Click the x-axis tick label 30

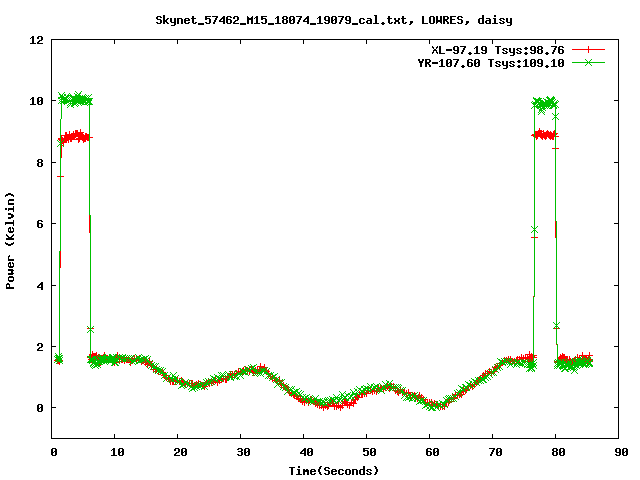tap(243, 452)
